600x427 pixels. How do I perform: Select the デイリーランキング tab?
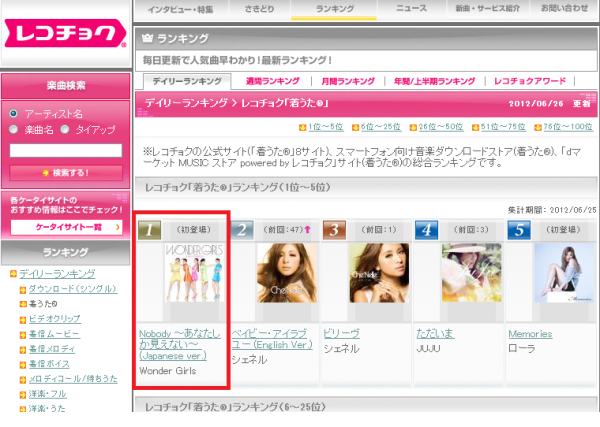(x=187, y=81)
